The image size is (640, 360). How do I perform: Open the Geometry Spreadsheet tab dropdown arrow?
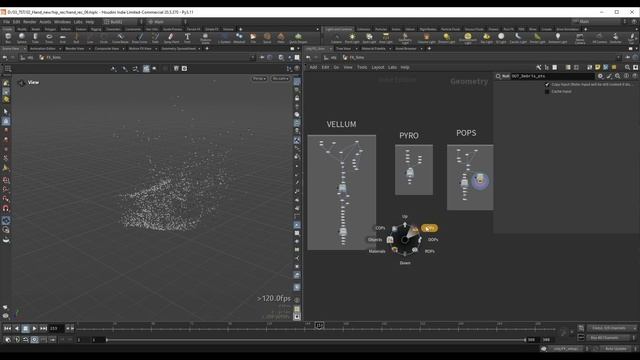coord(199,49)
